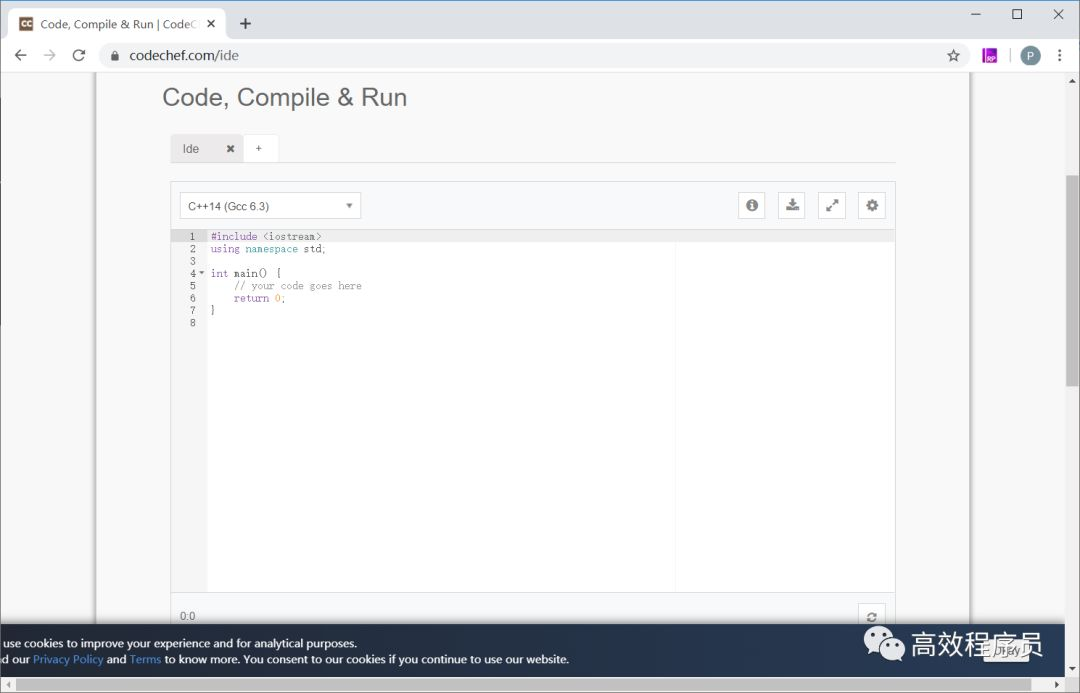This screenshot has width=1080, height=693.
Task: Click the horizontal scrollbar at bottom
Action: (x=523, y=685)
